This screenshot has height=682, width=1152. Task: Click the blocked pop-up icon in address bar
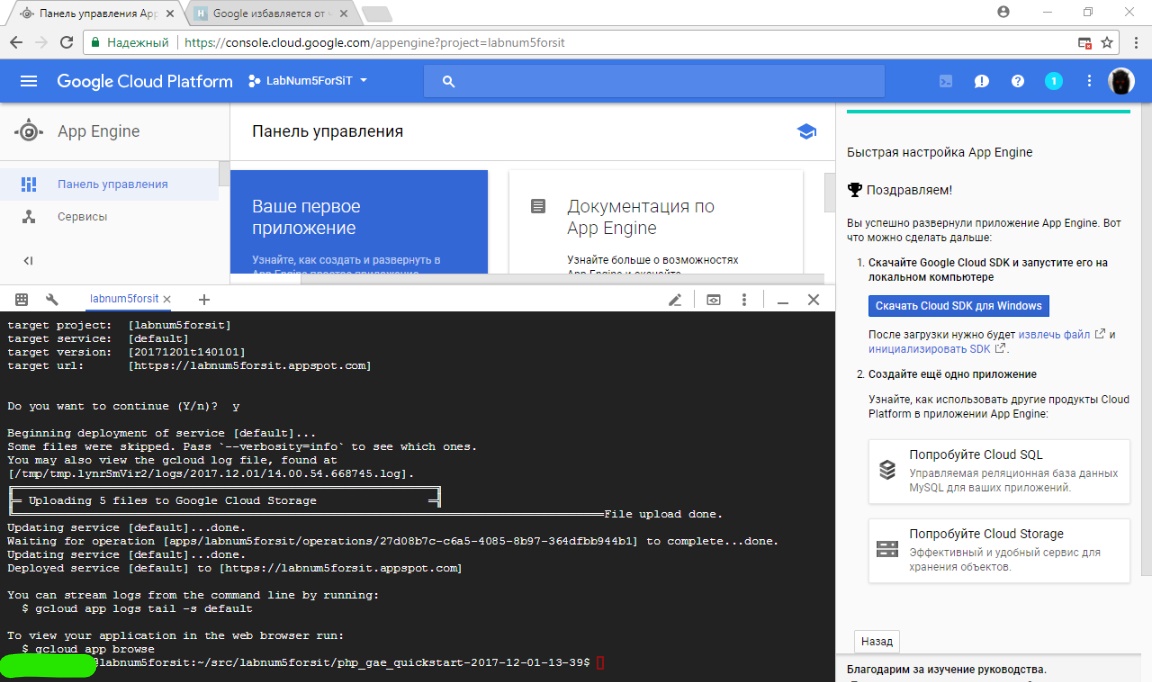[x=1084, y=43]
